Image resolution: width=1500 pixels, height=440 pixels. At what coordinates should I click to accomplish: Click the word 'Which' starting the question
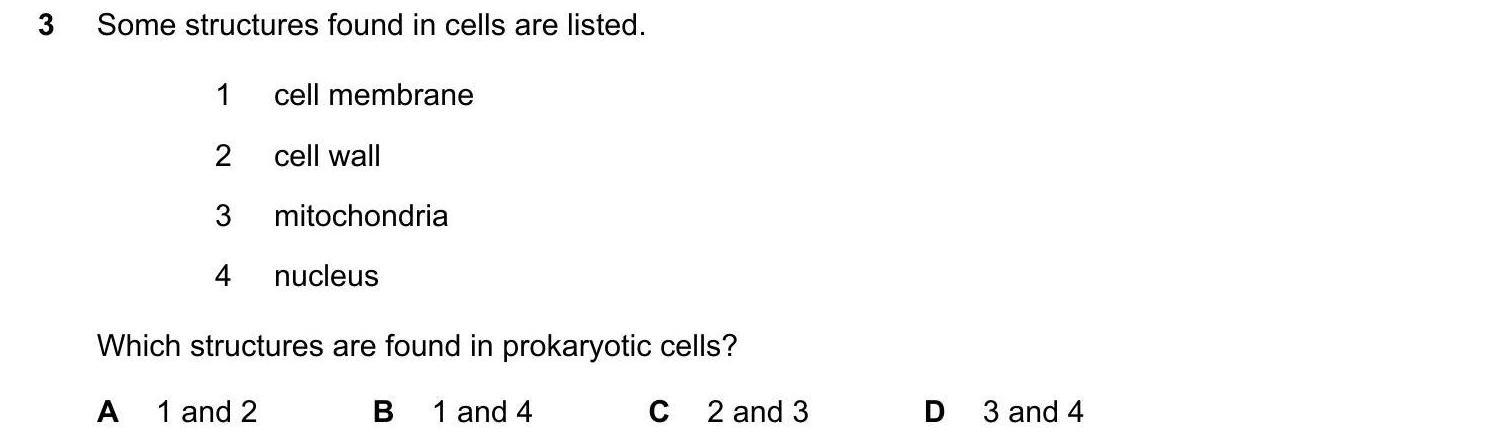pos(139,347)
